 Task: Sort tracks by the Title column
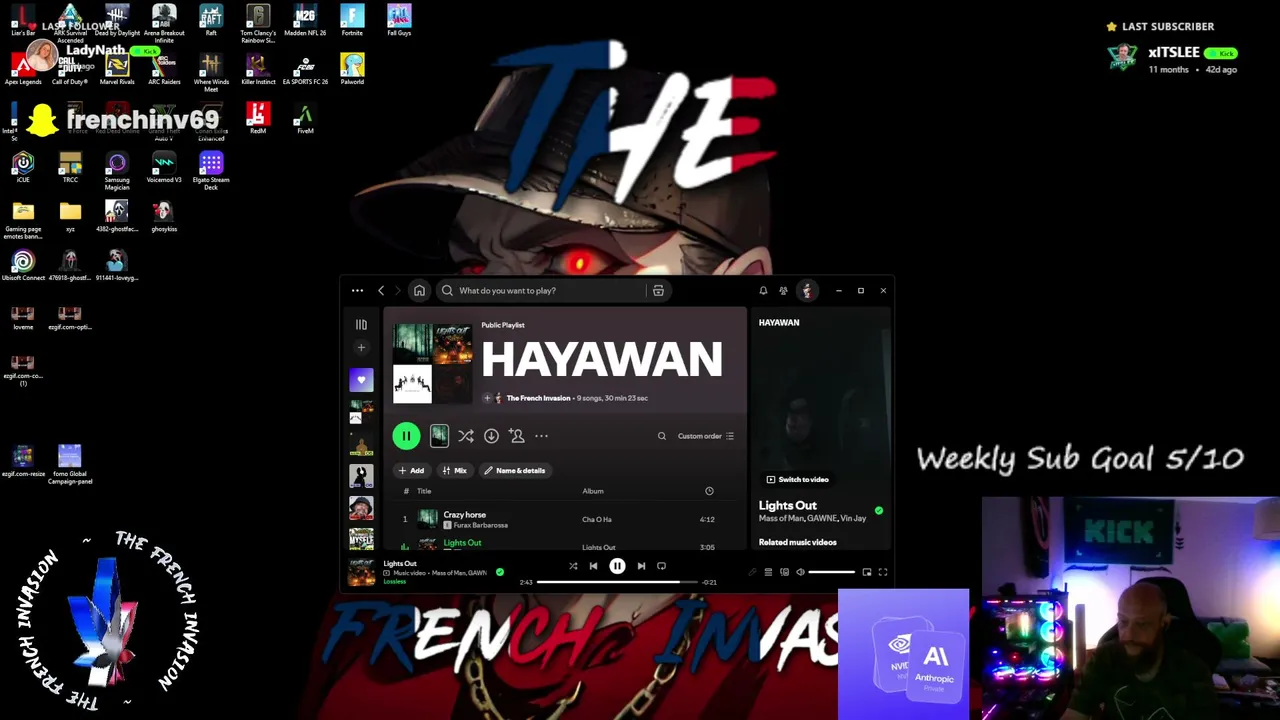424,491
